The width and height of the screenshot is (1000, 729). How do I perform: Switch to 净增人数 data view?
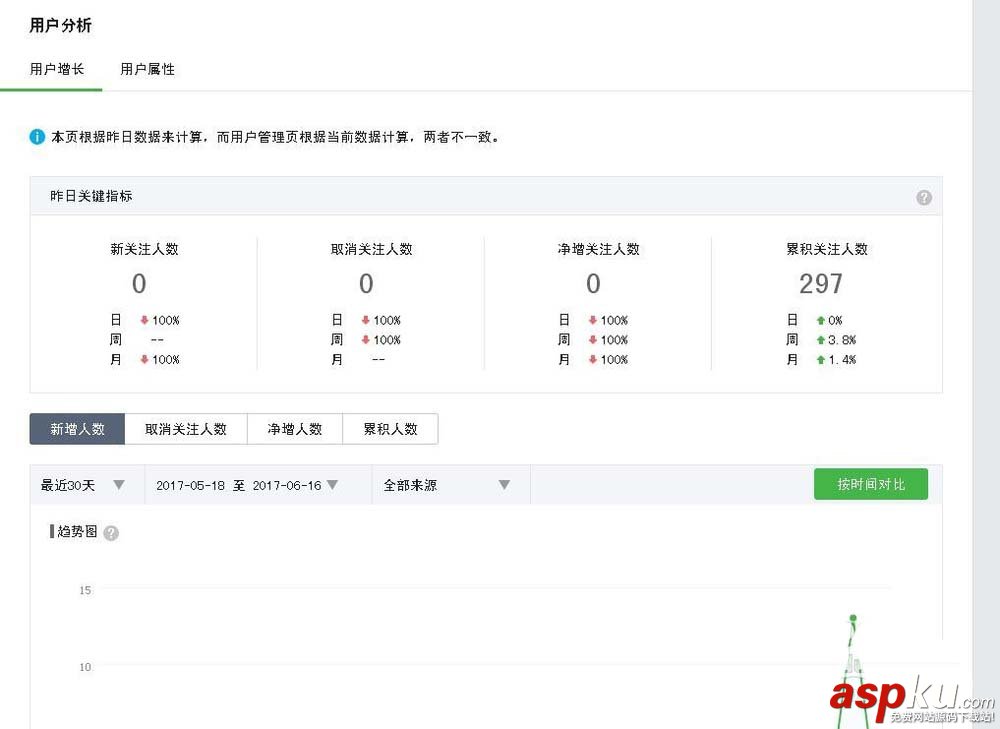[295, 429]
